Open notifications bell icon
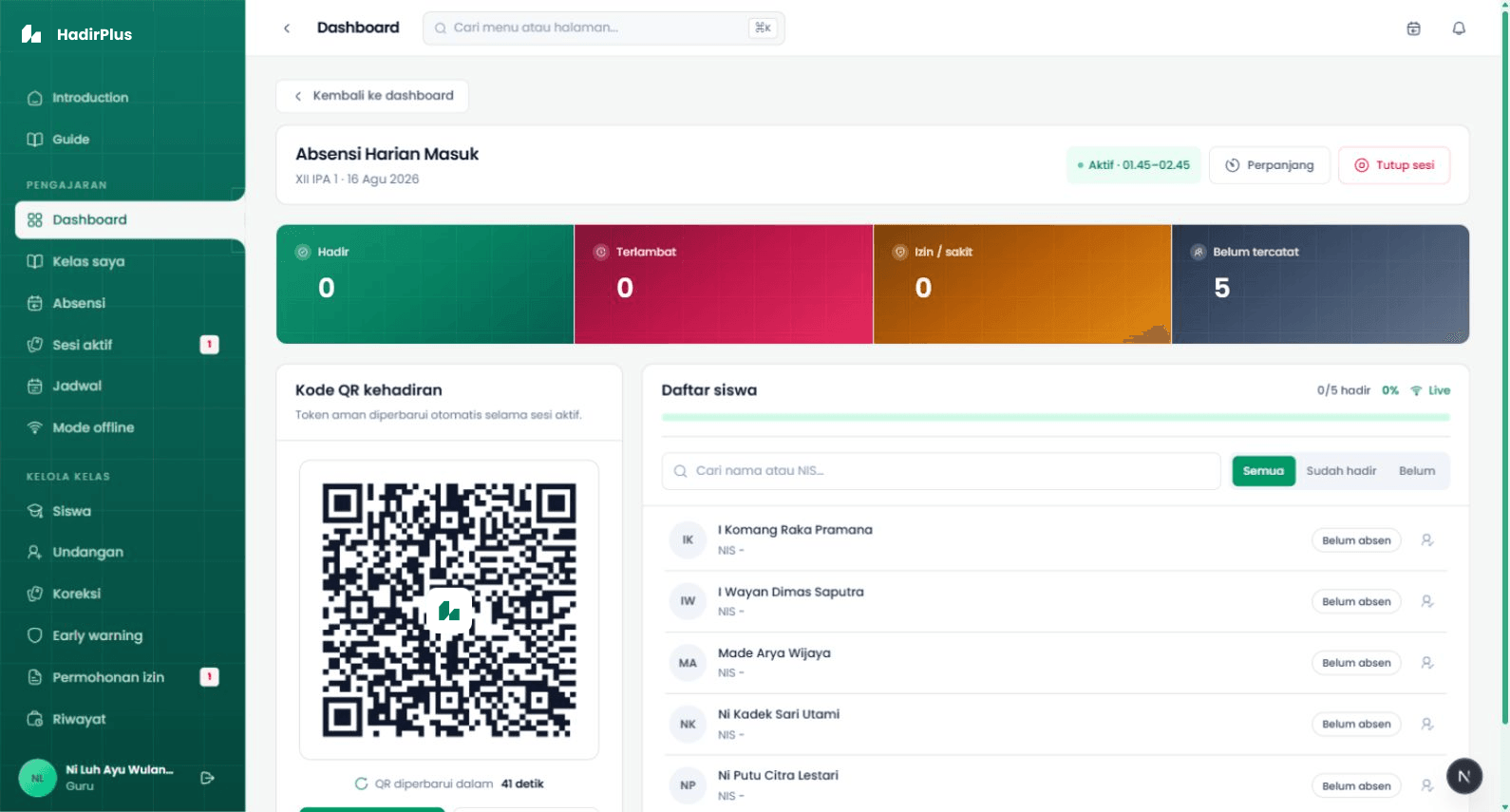This screenshot has height=812, width=1510. [1459, 28]
